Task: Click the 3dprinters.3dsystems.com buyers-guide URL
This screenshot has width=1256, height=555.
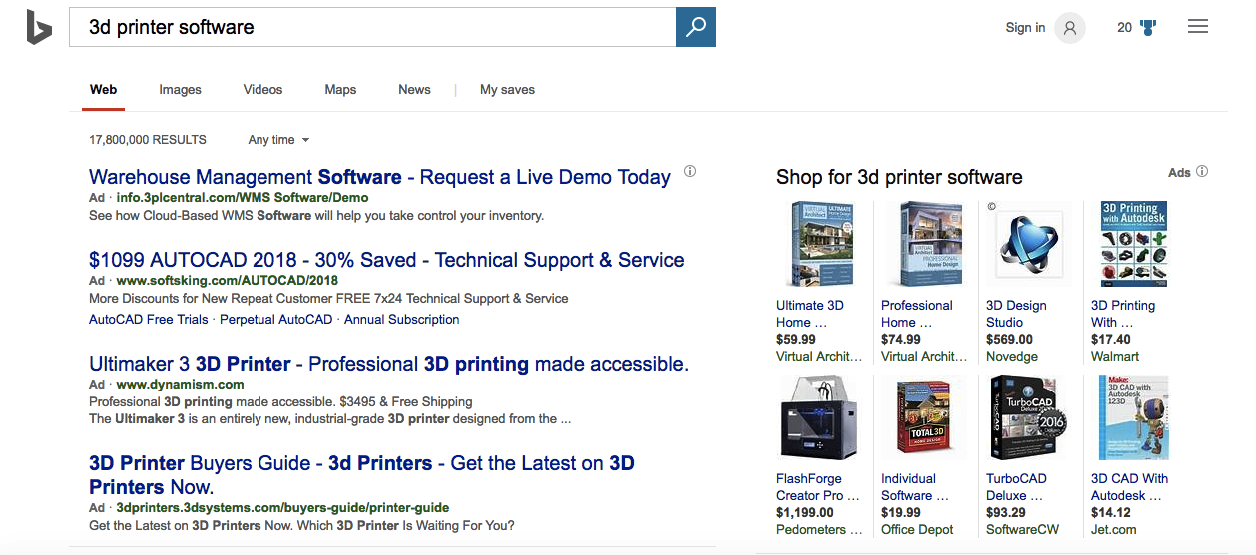Action: coord(283,508)
